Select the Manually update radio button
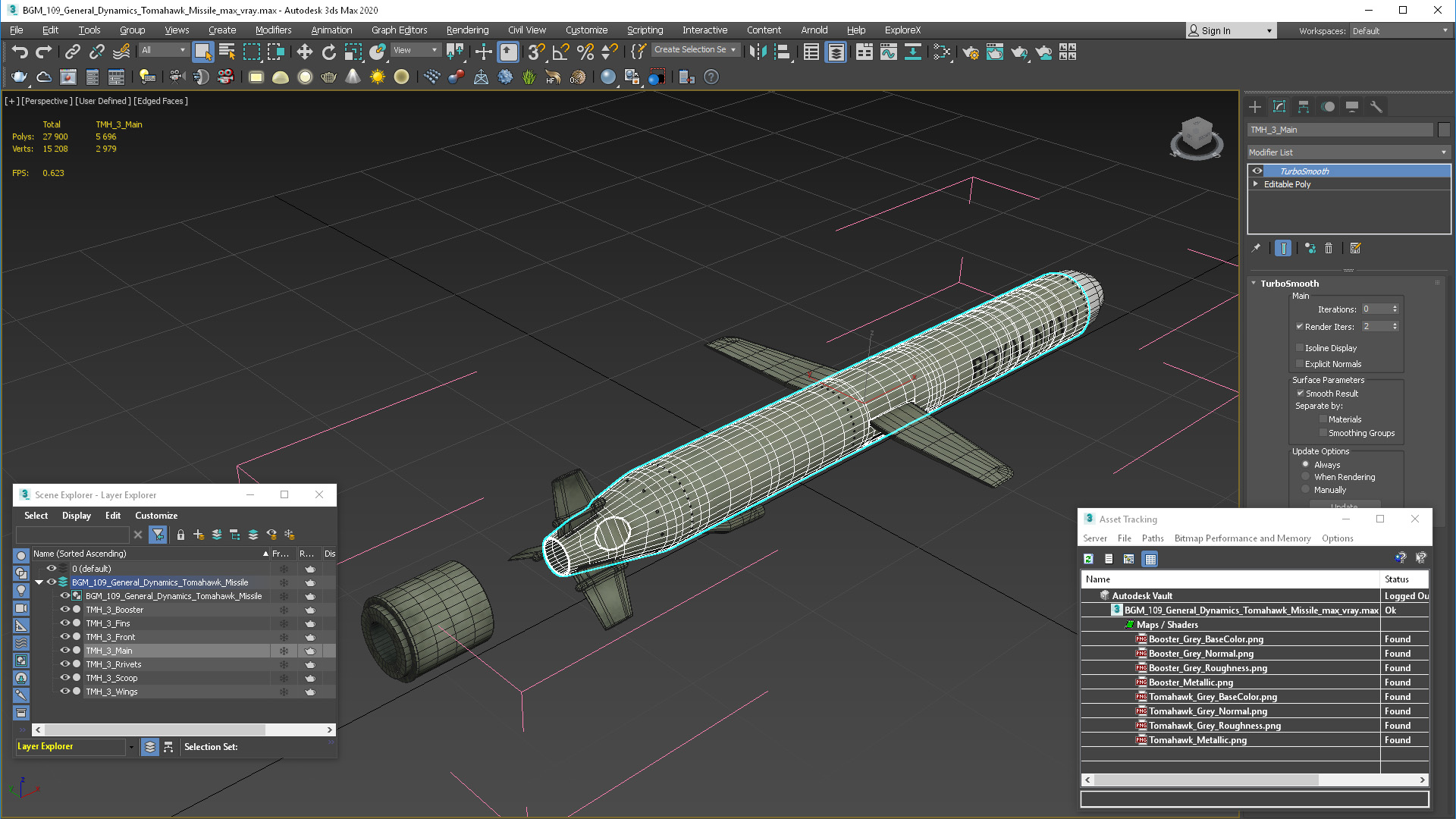The image size is (1456, 819). (1306, 490)
